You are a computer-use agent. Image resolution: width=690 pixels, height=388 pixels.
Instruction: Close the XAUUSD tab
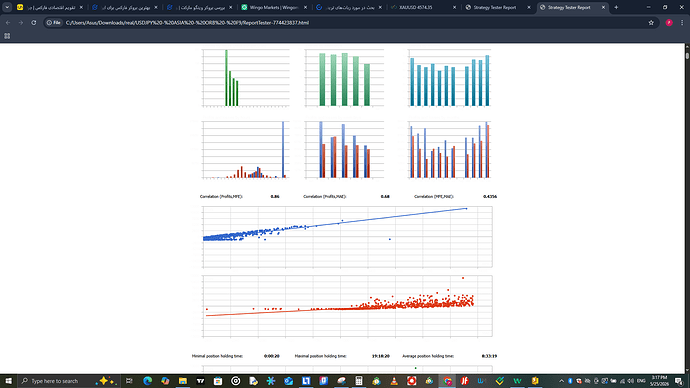point(455,7)
